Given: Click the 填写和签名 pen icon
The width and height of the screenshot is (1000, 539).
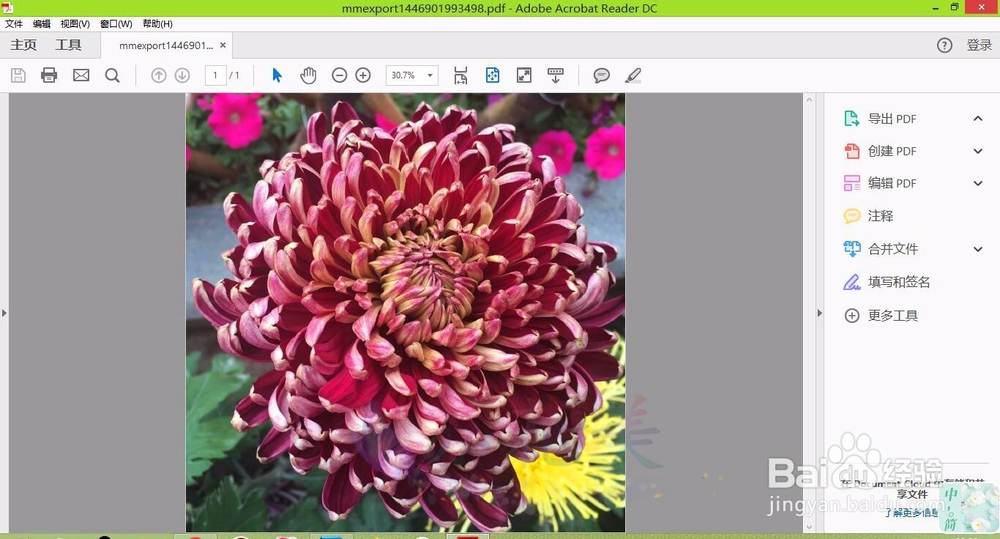Looking at the screenshot, I should (851, 282).
